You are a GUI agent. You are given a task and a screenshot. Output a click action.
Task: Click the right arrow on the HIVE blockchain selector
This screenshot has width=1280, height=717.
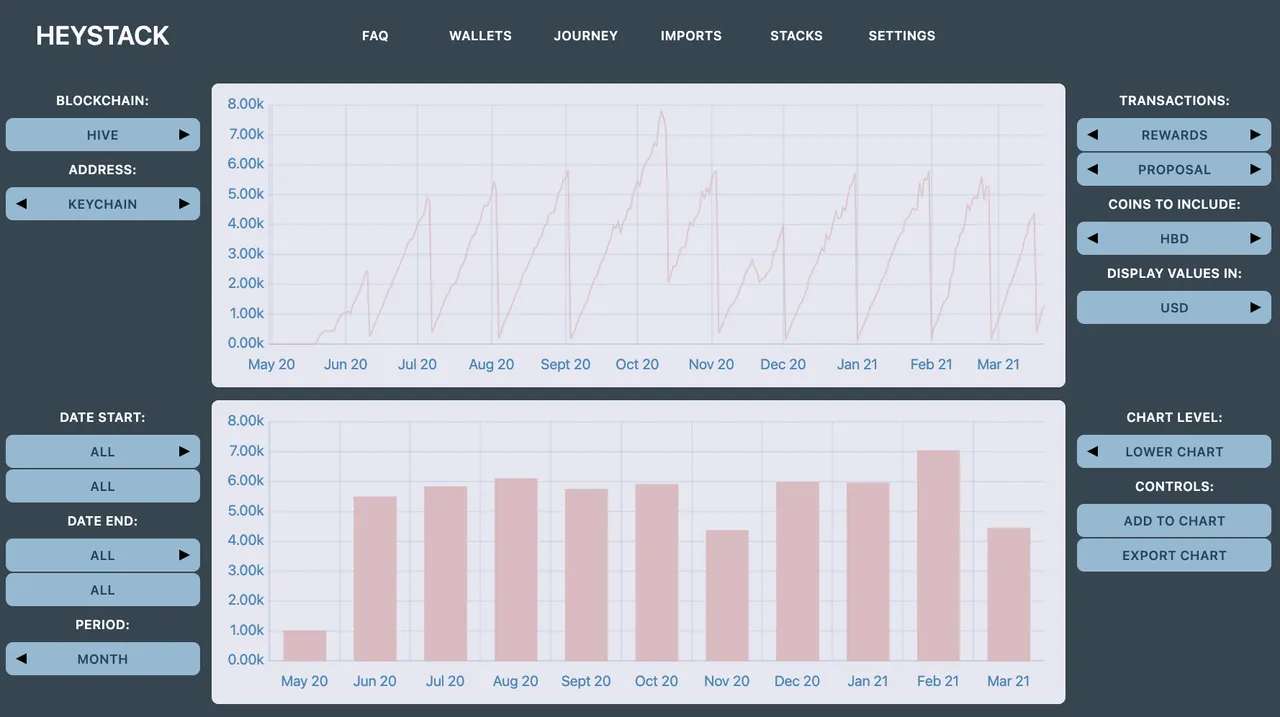pyautogui.click(x=184, y=135)
